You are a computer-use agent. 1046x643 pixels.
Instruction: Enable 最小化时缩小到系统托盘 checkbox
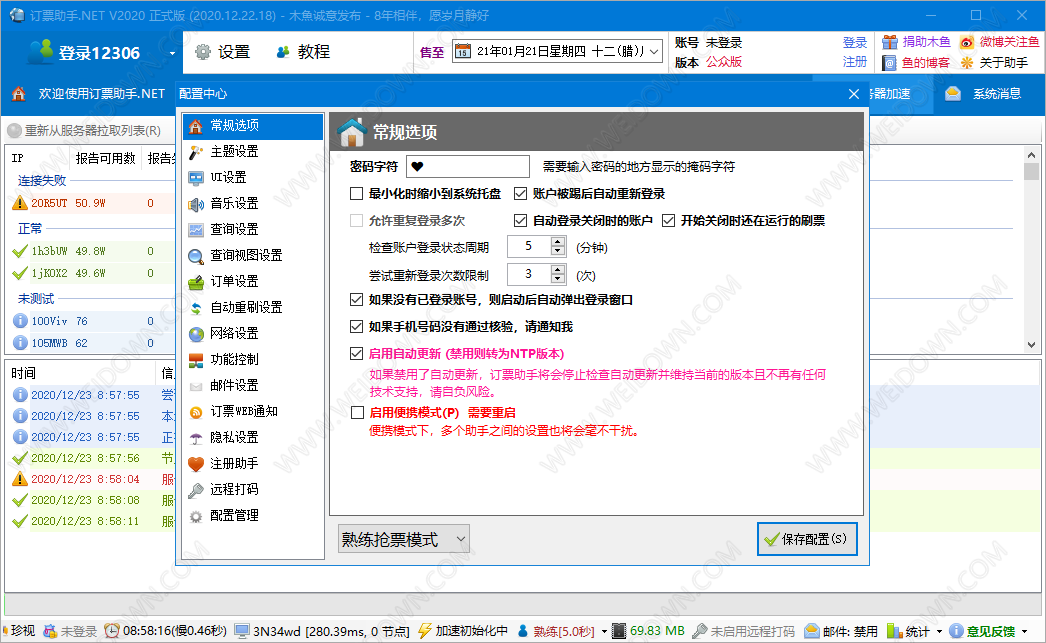[357, 194]
